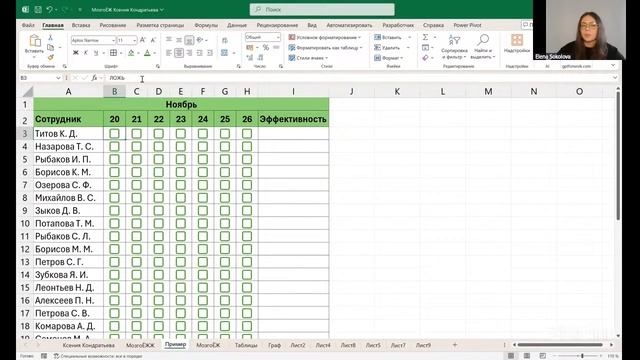Image resolution: width=640 pixels, height=360 pixels.
Task: Open the Файл menu tab
Action: click(x=28, y=25)
